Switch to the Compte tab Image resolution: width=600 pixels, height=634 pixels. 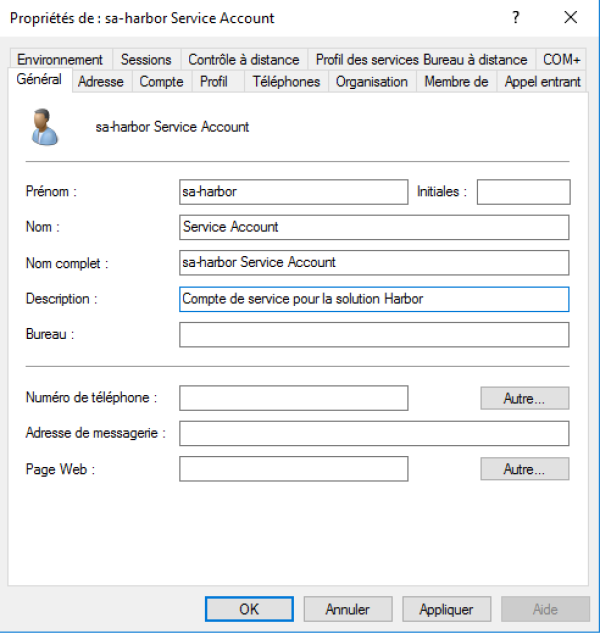(x=161, y=82)
